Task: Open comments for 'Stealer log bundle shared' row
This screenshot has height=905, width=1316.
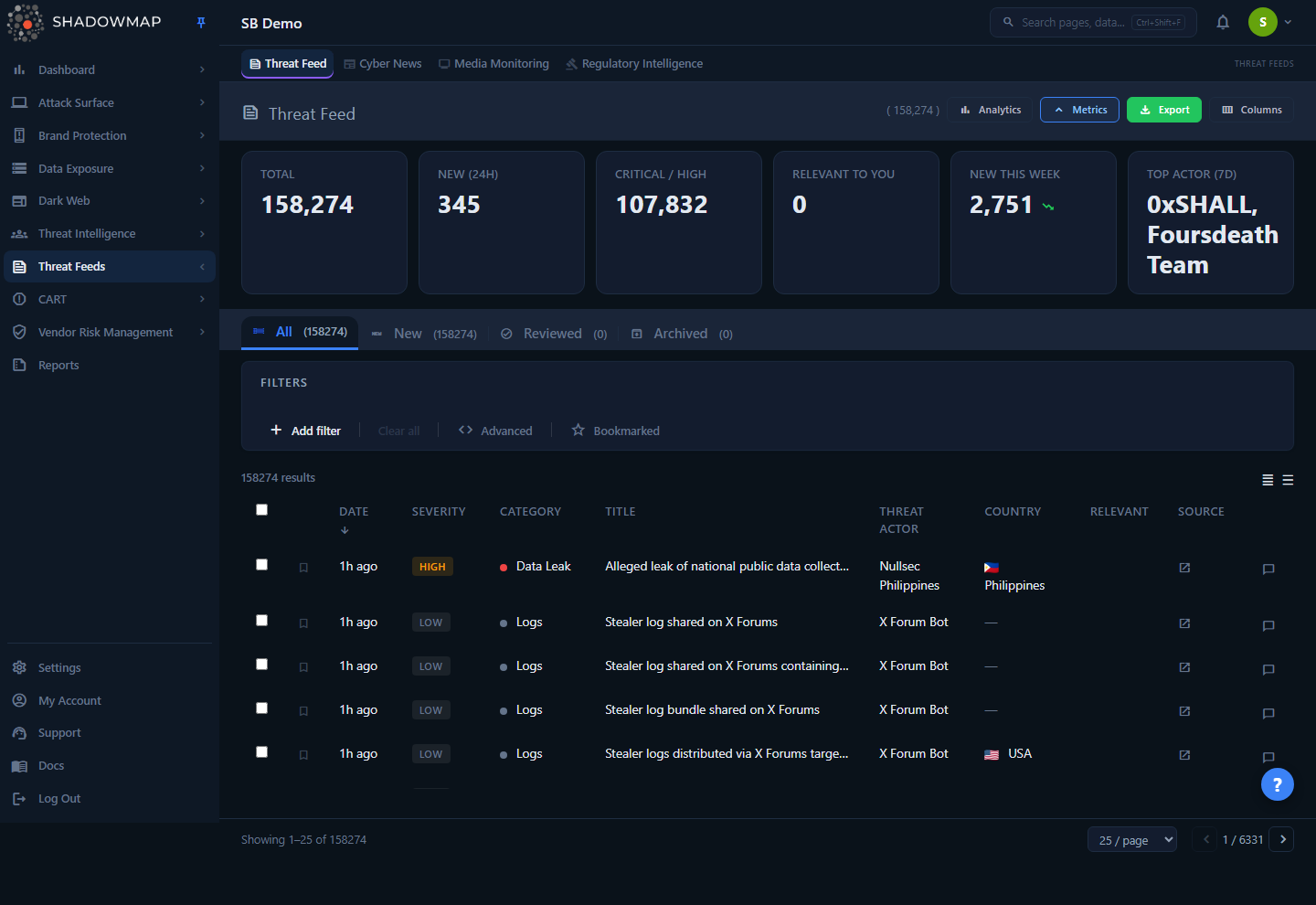Action: [1268, 713]
